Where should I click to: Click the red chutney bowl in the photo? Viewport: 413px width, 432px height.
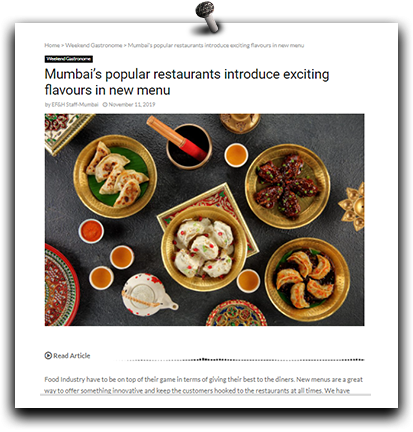point(91,231)
